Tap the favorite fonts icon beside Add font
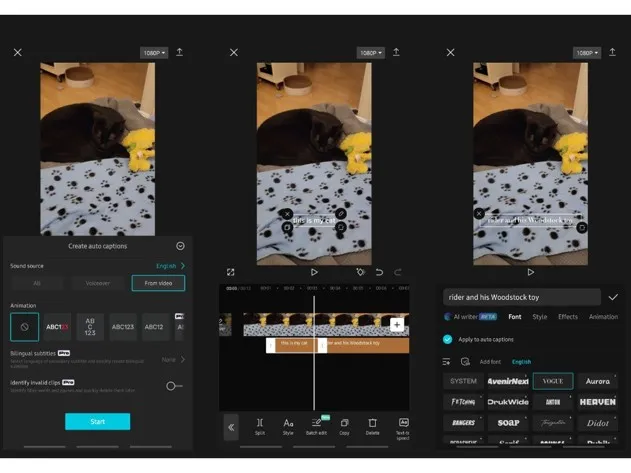The width and height of the screenshot is (631, 473). [465, 361]
